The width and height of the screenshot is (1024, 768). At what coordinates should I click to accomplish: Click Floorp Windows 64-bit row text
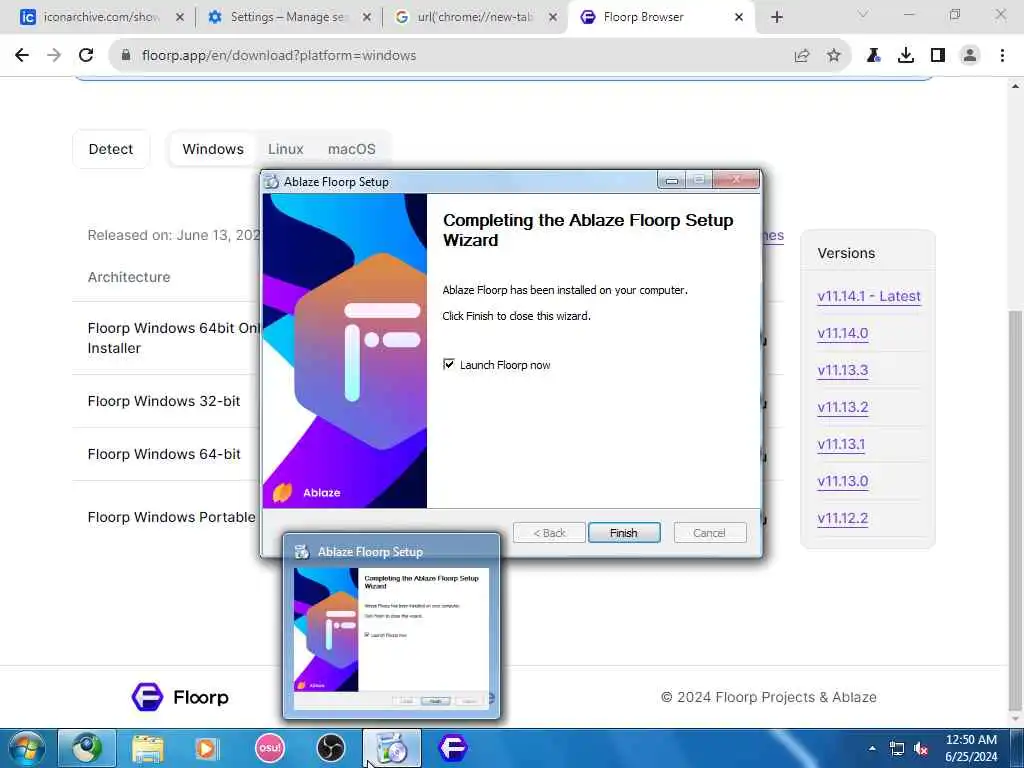[x=164, y=454]
